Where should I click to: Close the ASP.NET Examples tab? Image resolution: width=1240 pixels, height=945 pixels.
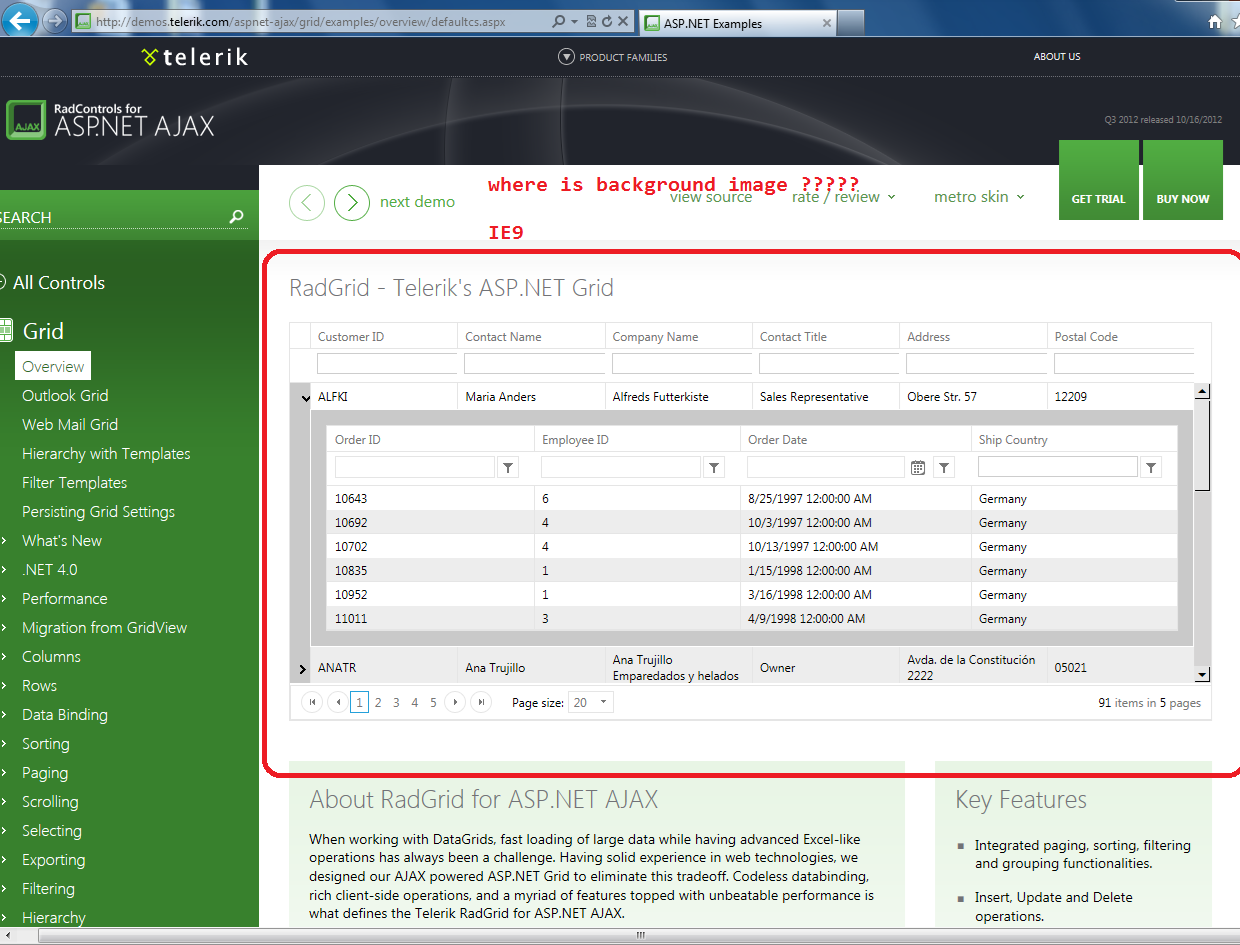828,23
